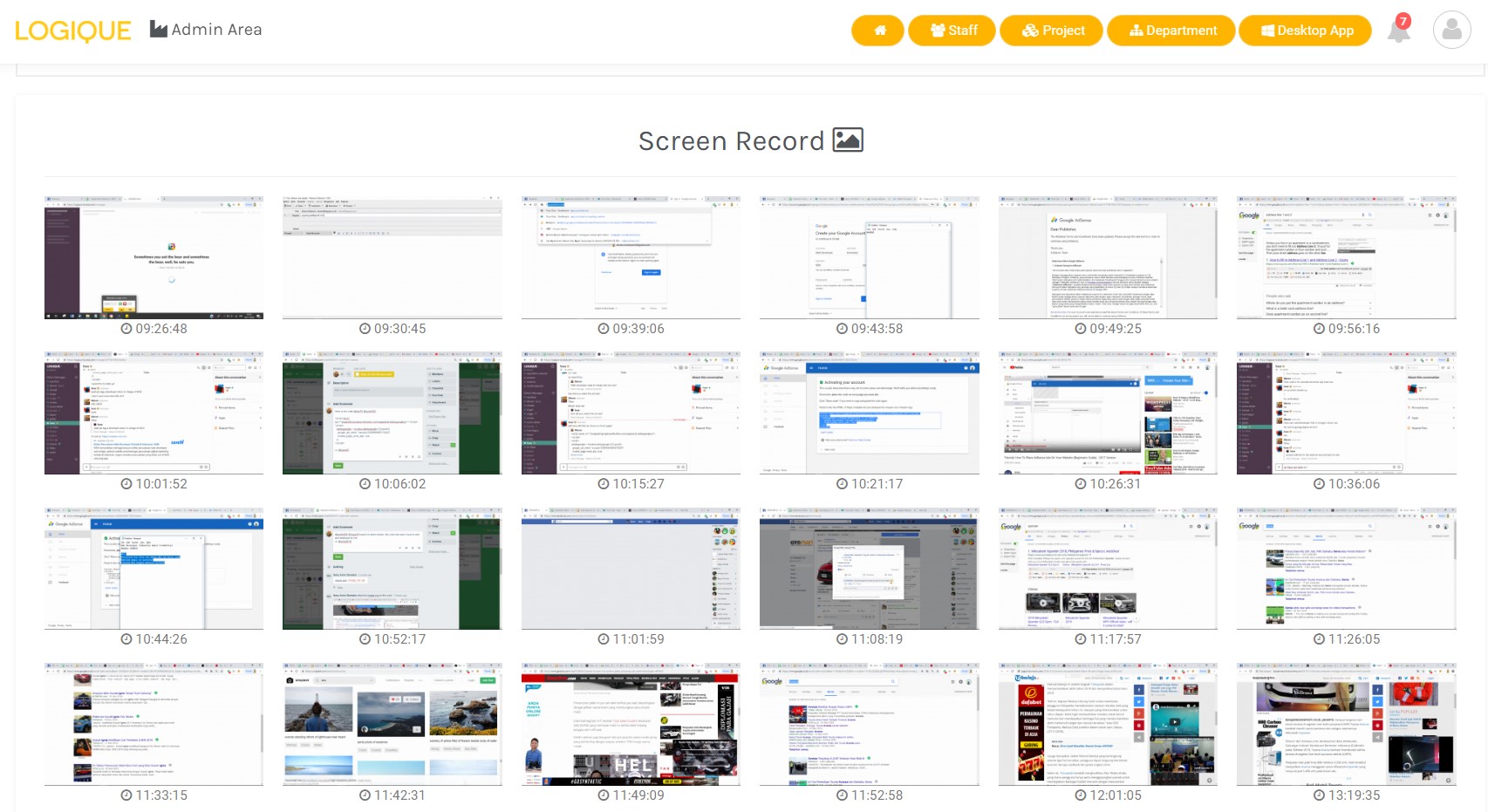1488x812 pixels.
Task: Select the 11:49:09 screenshot thumbnail
Action: click(631, 724)
